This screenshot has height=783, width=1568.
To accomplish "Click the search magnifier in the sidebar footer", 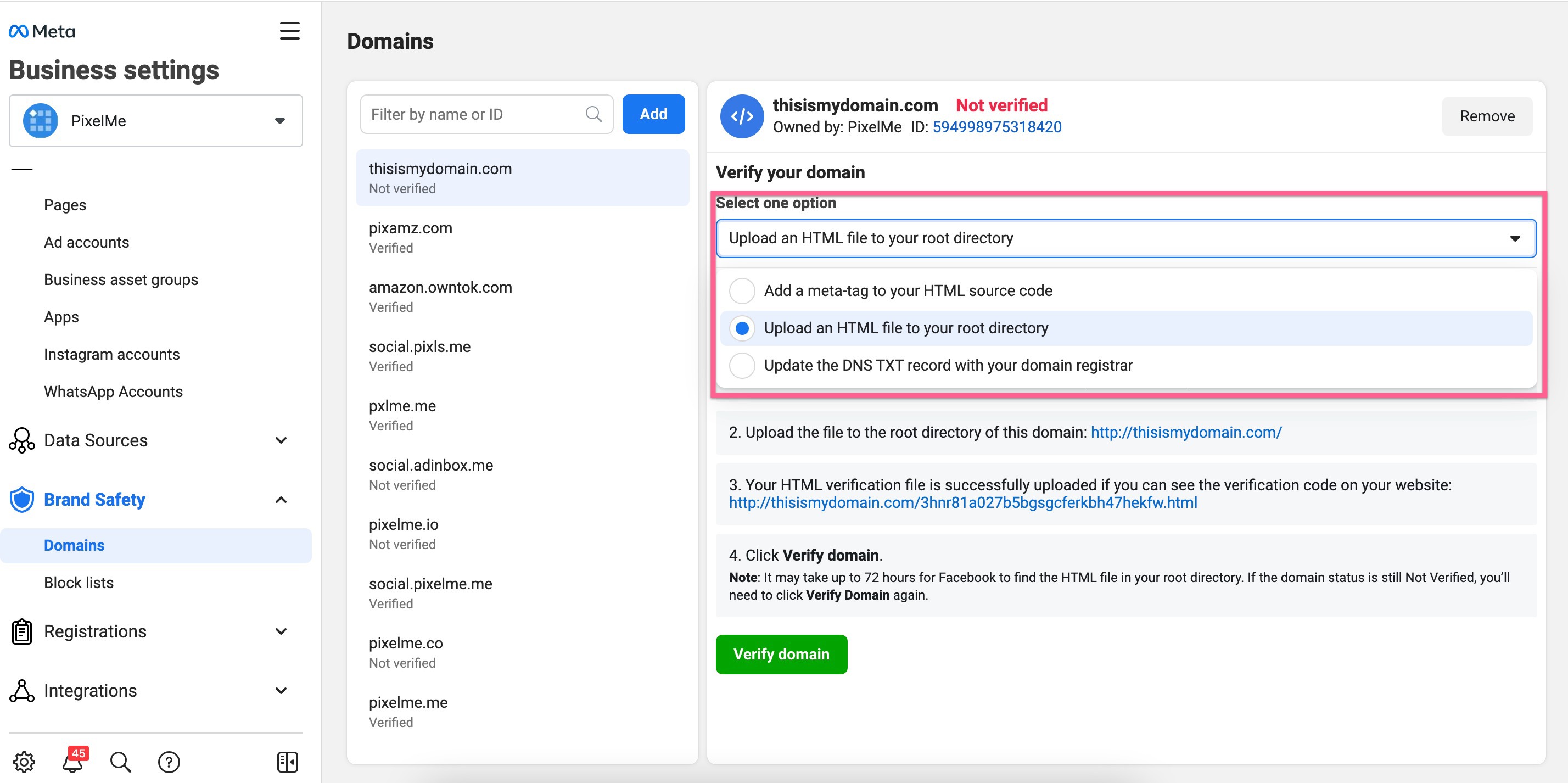I will coord(121,761).
